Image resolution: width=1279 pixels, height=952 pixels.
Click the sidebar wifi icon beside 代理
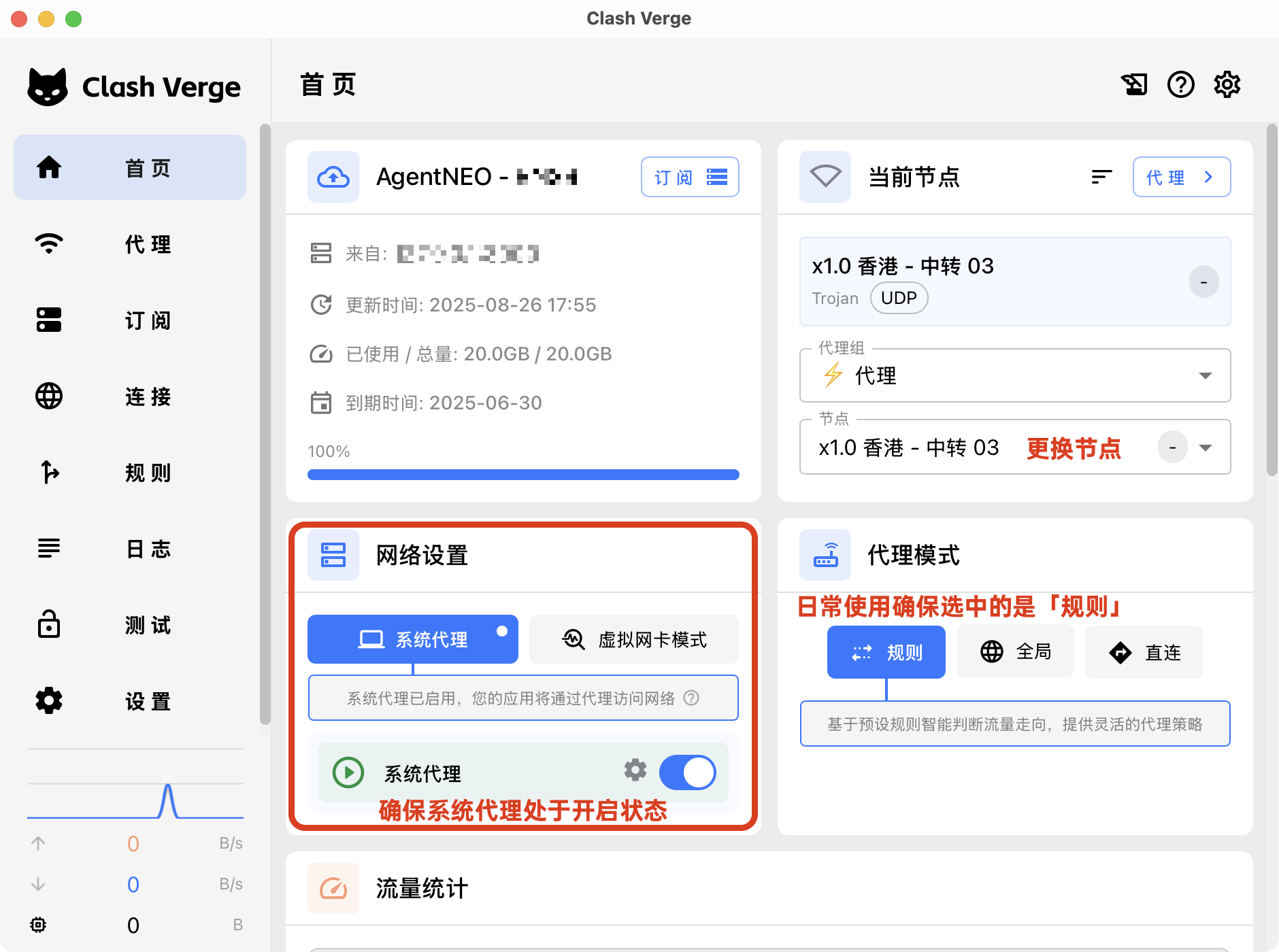click(x=49, y=243)
